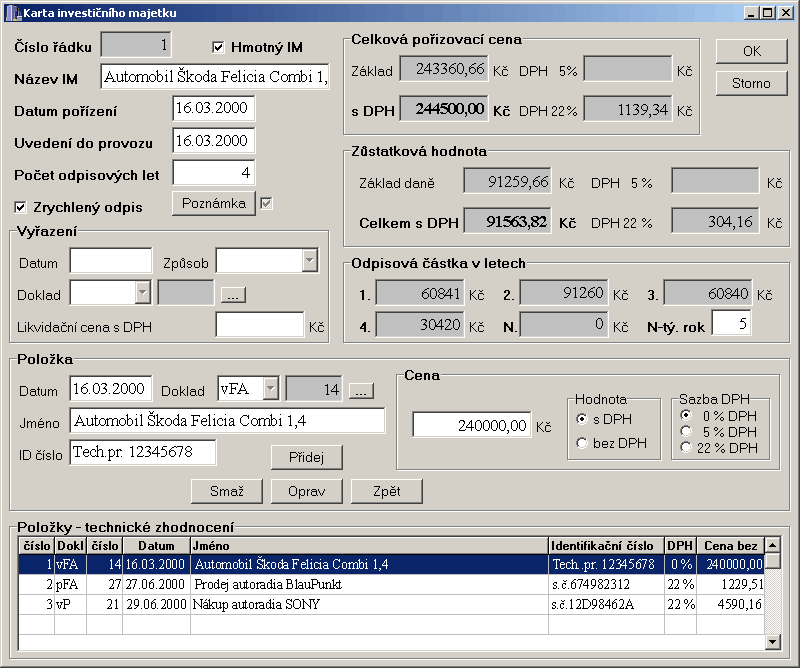Click the Základ value 243360,66
The height and width of the screenshot is (668, 800).
coord(443,68)
